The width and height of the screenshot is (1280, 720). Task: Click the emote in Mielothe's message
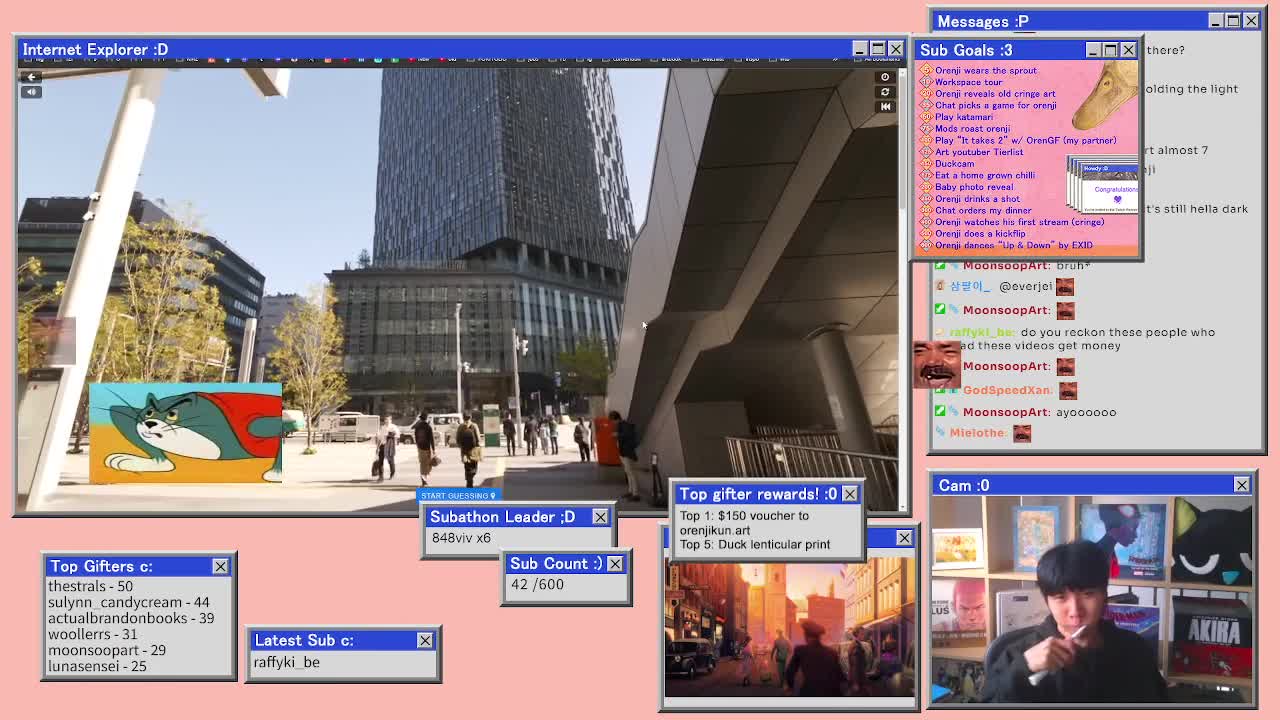tap(1021, 433)
